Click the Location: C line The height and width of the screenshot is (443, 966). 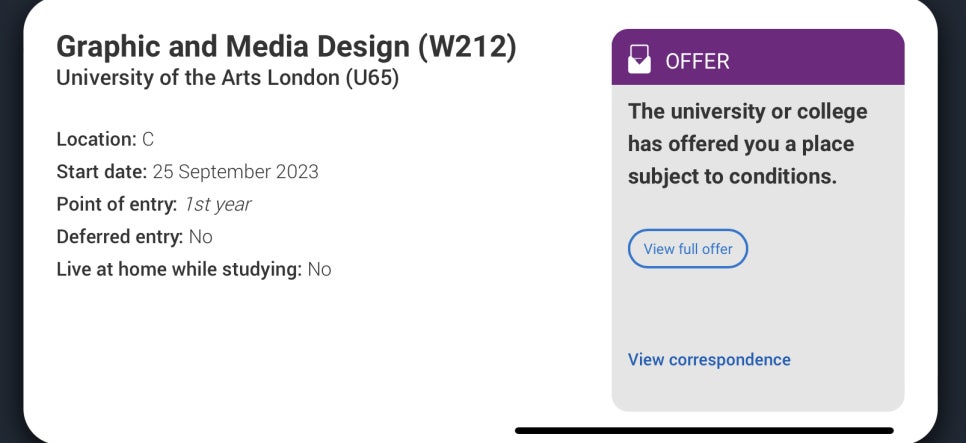point(105,139)
